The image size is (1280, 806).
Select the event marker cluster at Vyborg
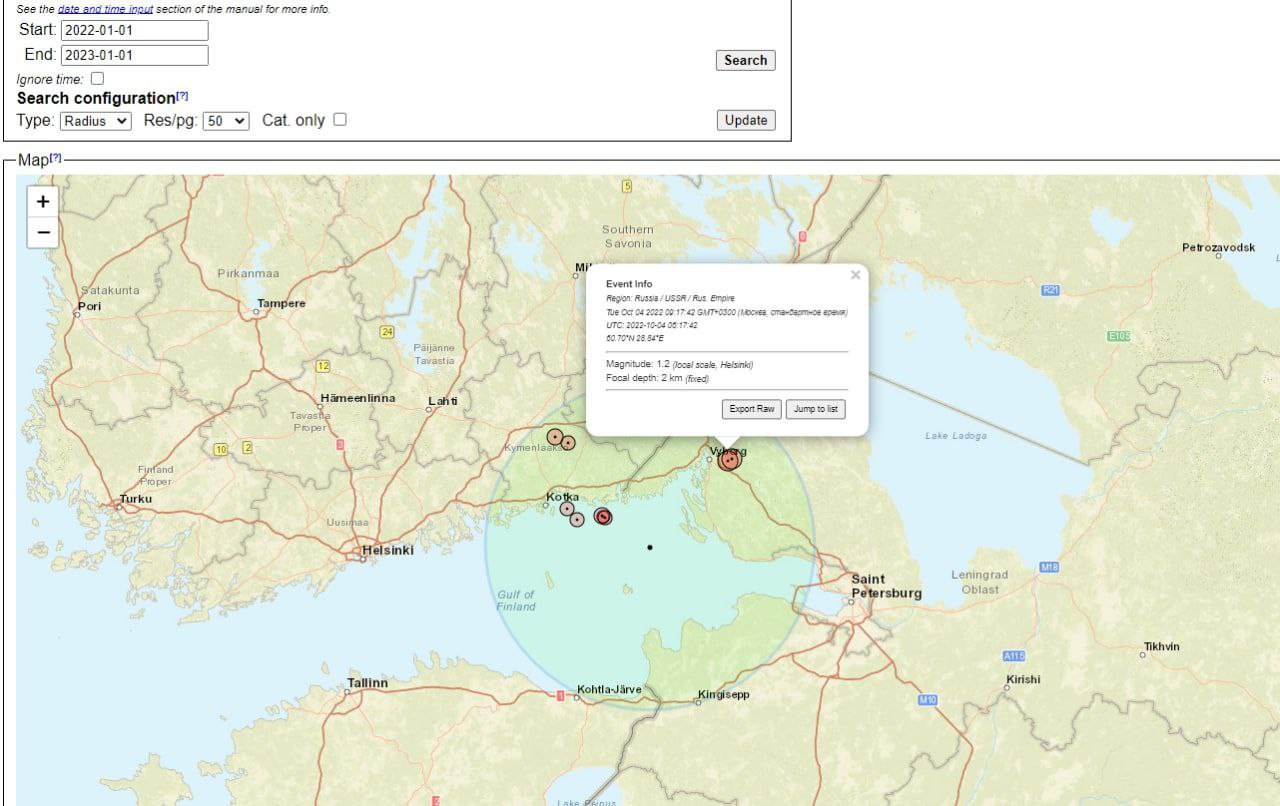[729, 460]
